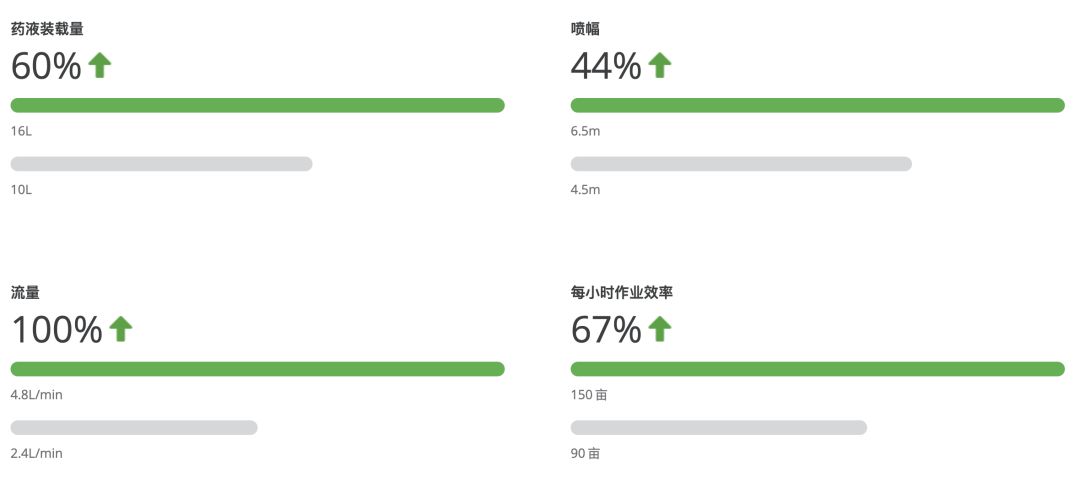Click the 44% percentage value
This screenshot has width=1080, height=478.
point(606,66)
